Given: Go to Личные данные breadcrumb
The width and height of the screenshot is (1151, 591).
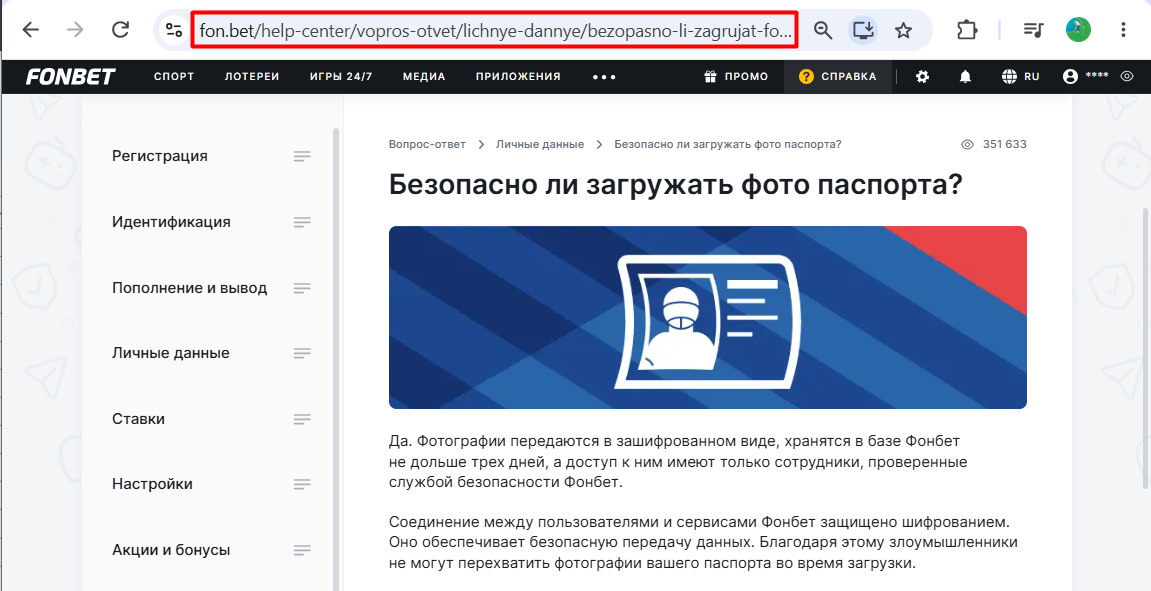Looking at the screenshot, I should click(540, 145).
